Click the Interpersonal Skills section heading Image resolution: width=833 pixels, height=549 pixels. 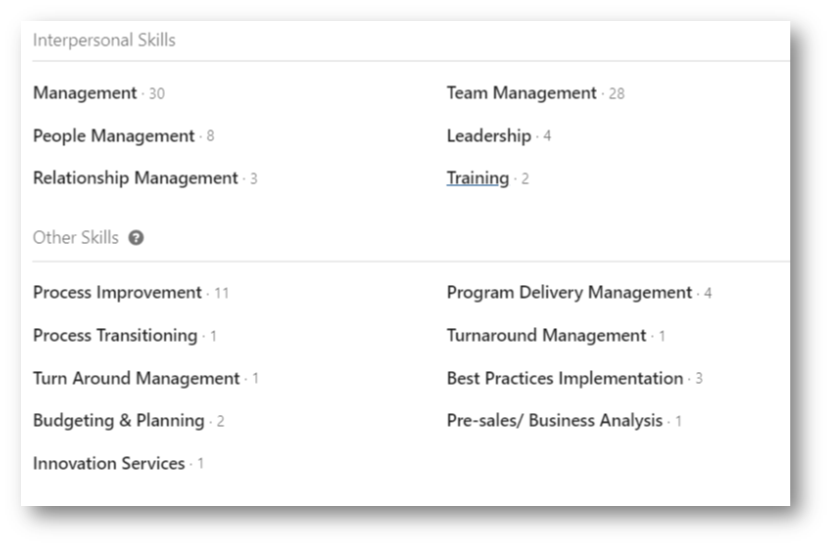104,40
